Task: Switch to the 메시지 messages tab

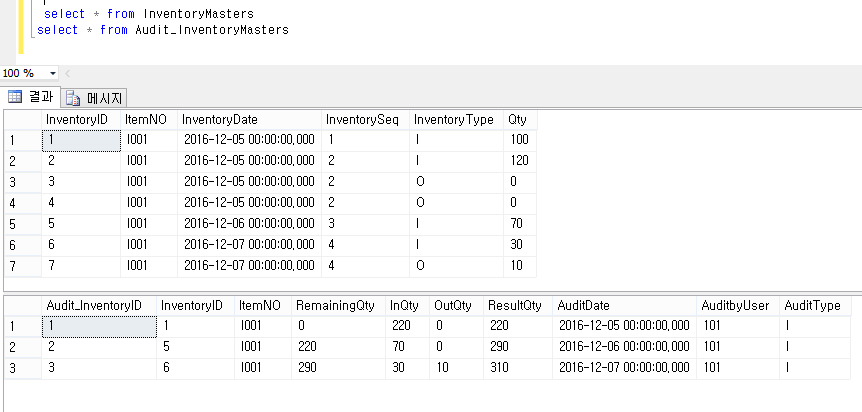Action: 94,98
